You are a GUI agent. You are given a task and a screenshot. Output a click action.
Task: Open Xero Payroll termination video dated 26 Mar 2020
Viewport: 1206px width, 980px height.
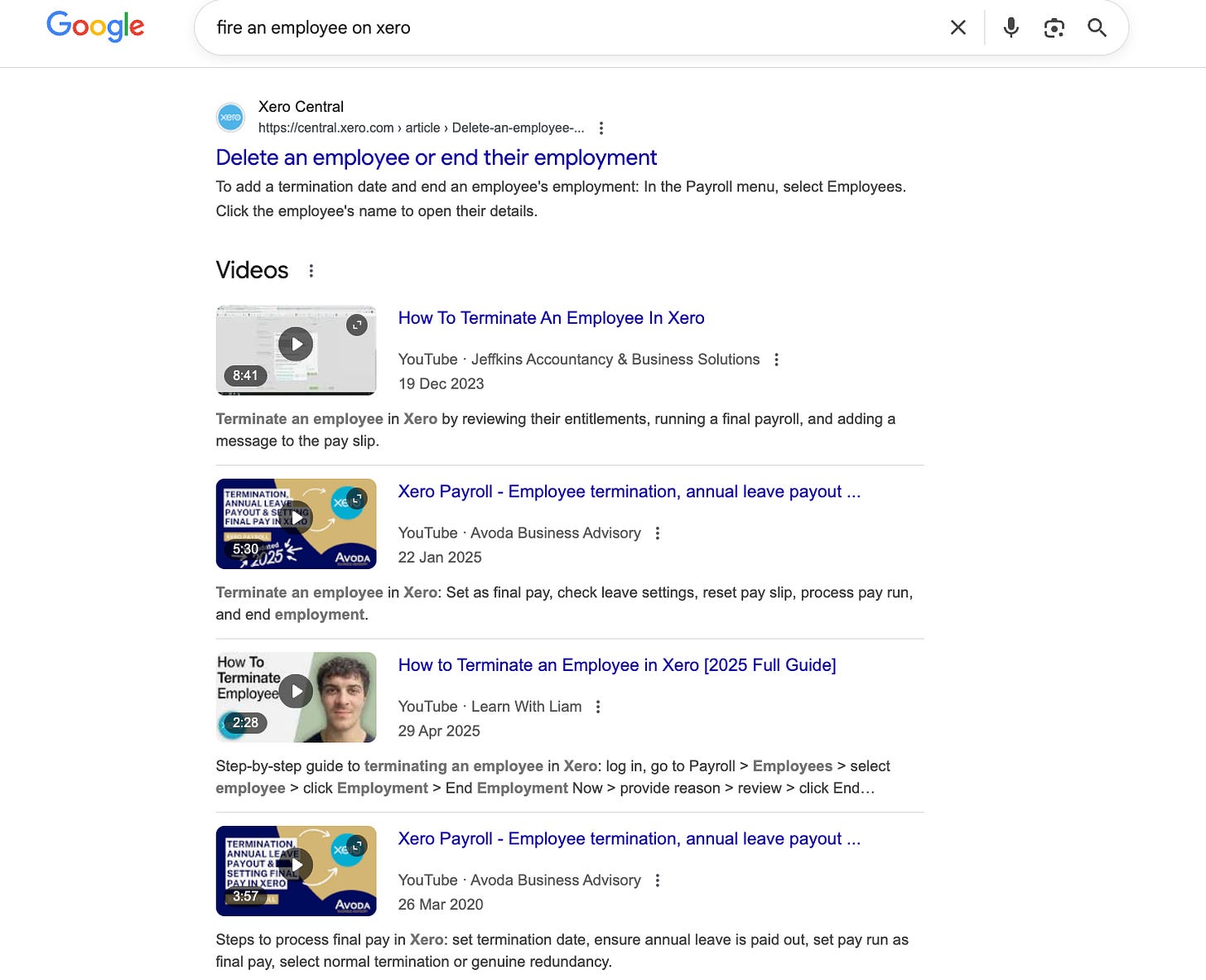[x=629, y=838]
